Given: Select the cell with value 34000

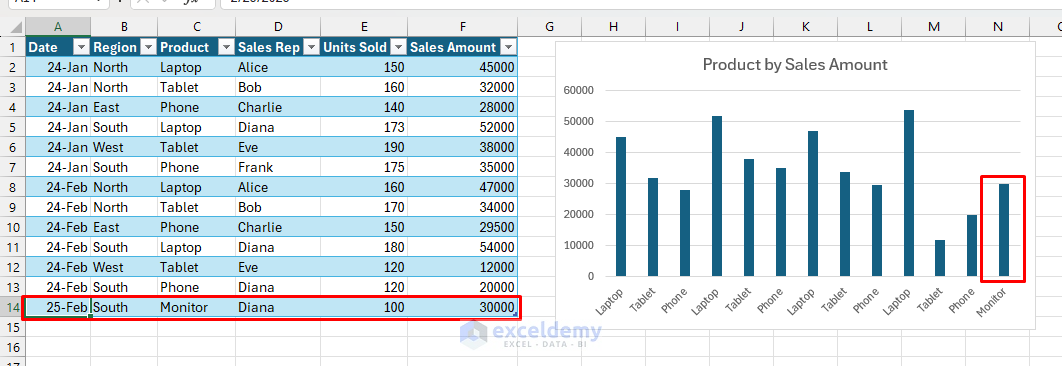Looking at the screenshot, I should tap(463, 207).
